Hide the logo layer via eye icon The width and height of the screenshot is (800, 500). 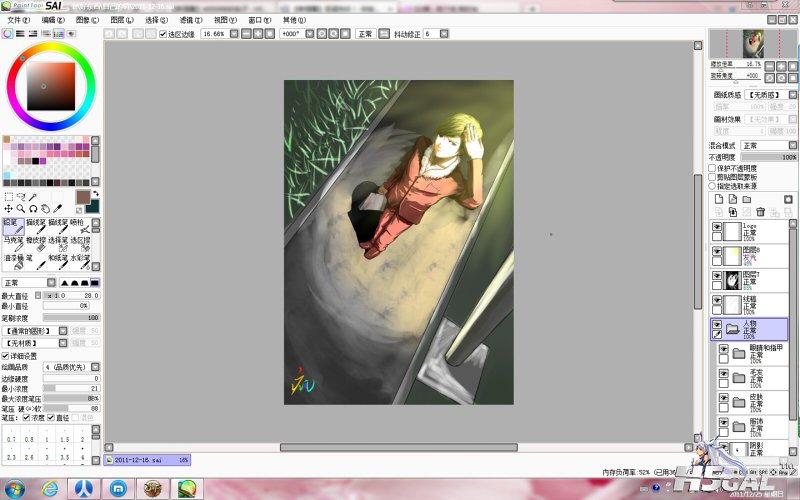(717, 227)
